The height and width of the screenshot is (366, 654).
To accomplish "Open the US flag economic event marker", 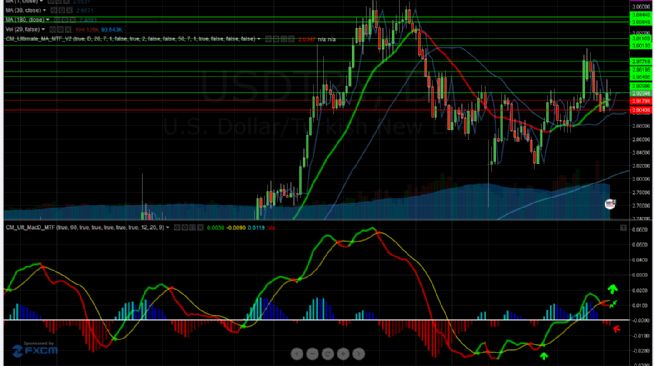I will 610,204.
